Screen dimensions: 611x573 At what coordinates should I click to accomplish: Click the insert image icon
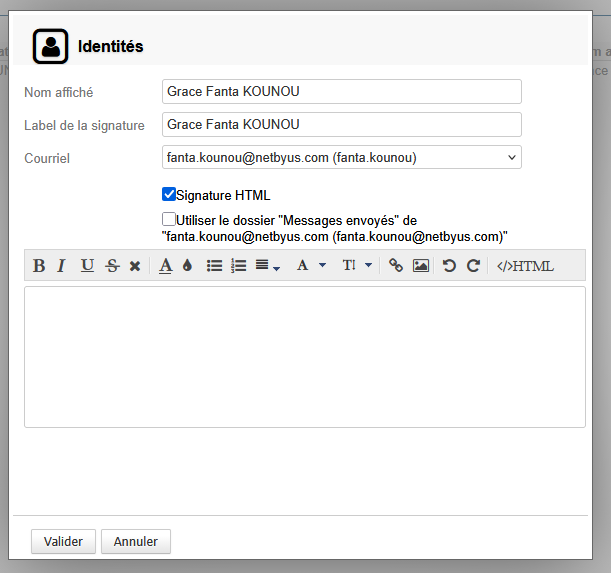[x=421, y=266]
